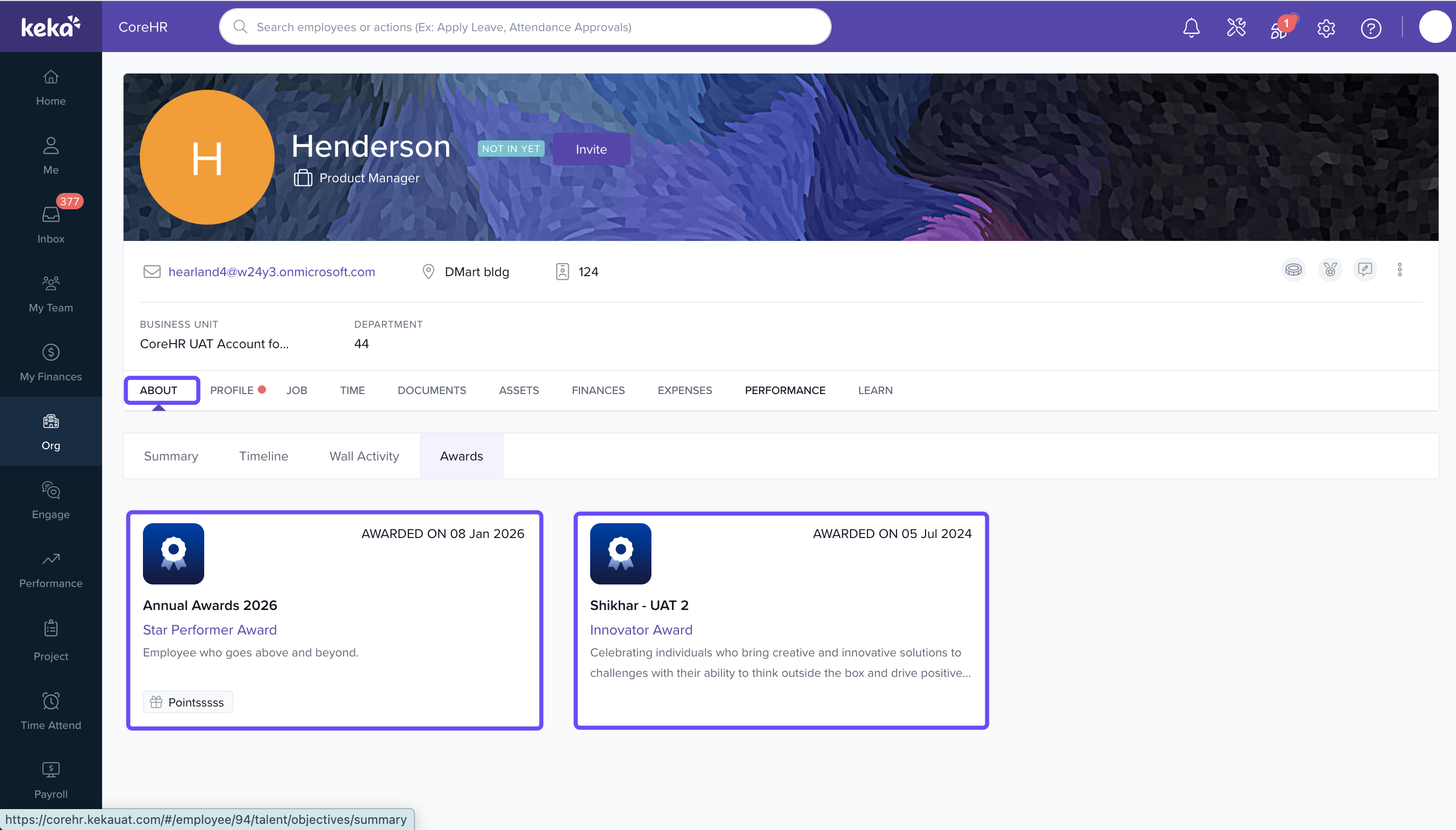Click the Invite button
This screenshot has height=830, width=1456.
pos(591,150)
